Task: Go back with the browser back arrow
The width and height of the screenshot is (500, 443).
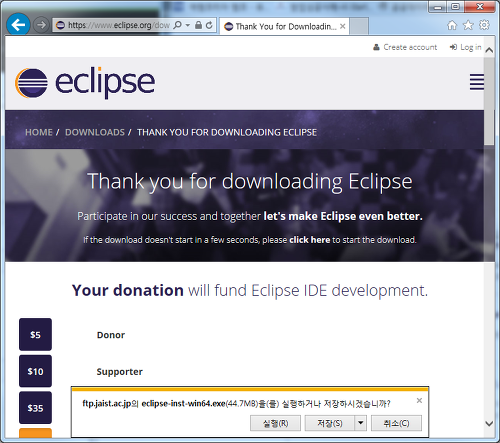Action: click(18, 24)
